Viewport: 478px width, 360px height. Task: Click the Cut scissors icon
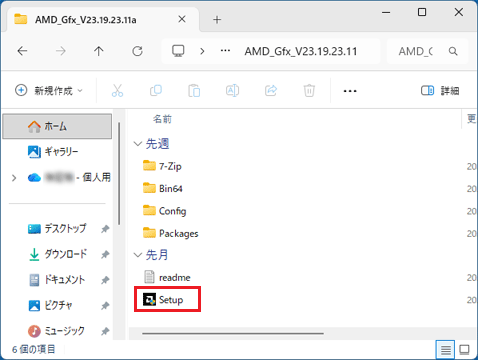(x=117, y=90)
